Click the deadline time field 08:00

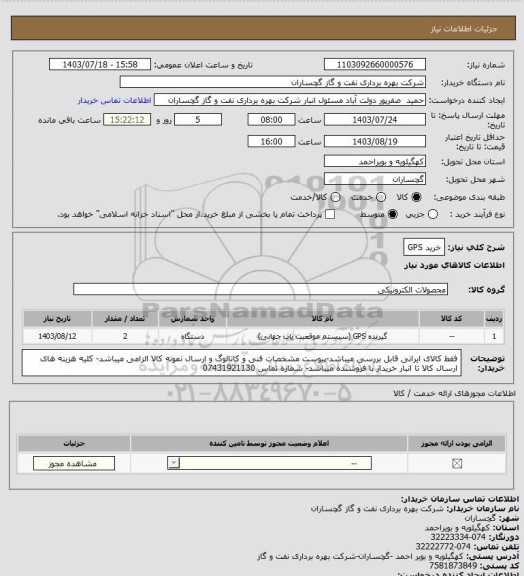click(x=271, y=120)
